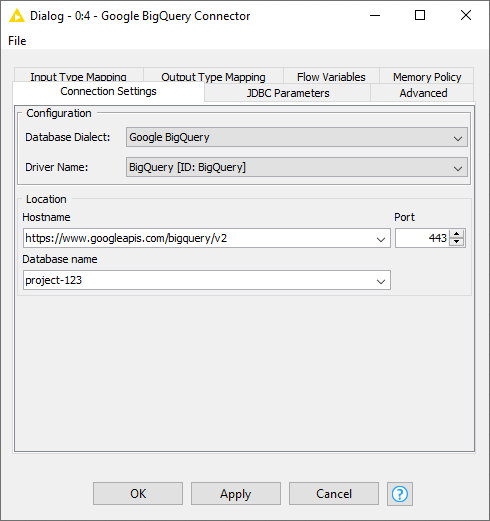Open the Database Dialect dropdown
The height and width of the screenshot is (521, 490).
pos(297,137)
